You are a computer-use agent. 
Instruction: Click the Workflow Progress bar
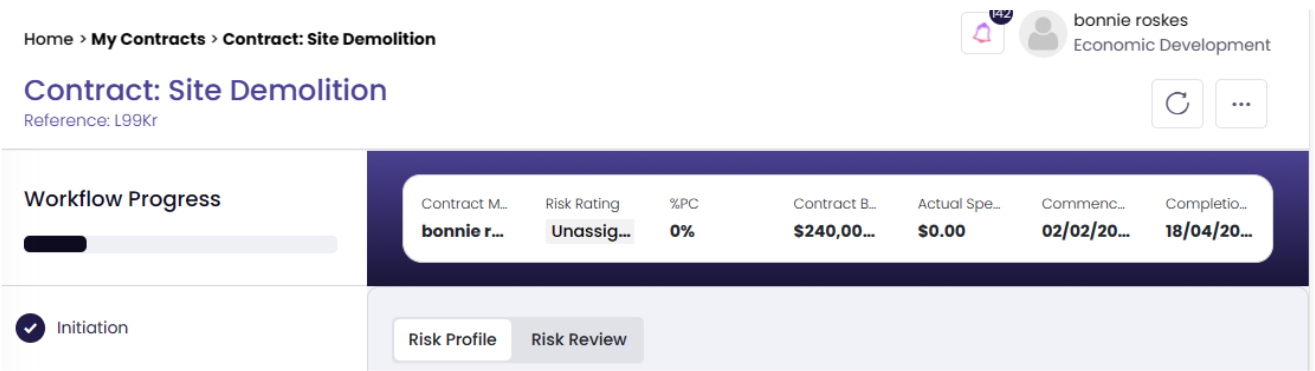point(180,244)
